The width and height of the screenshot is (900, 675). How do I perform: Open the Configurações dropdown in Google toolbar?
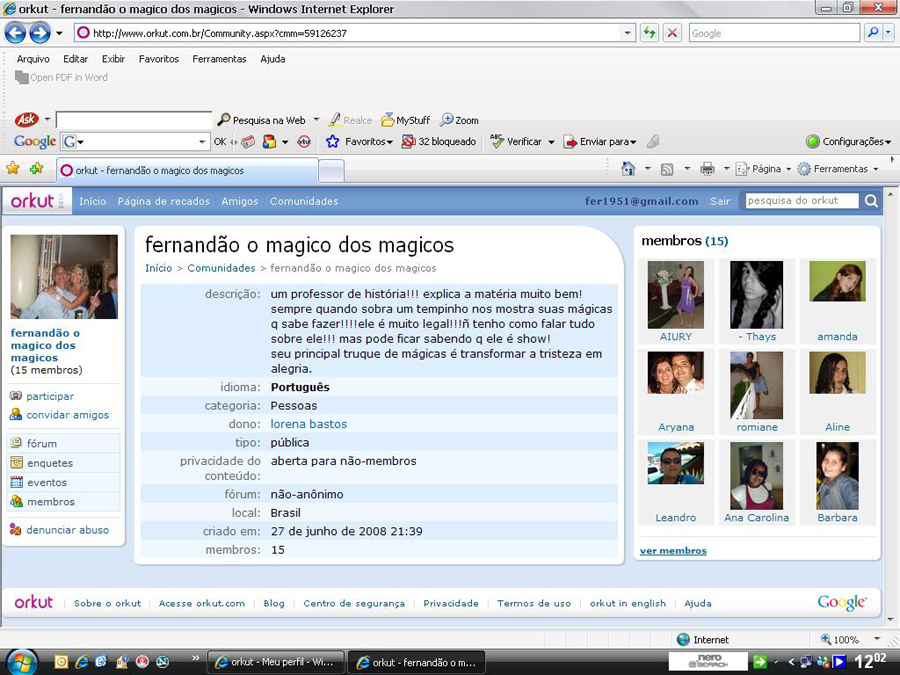pyautogui.click(x=849, y=142)
